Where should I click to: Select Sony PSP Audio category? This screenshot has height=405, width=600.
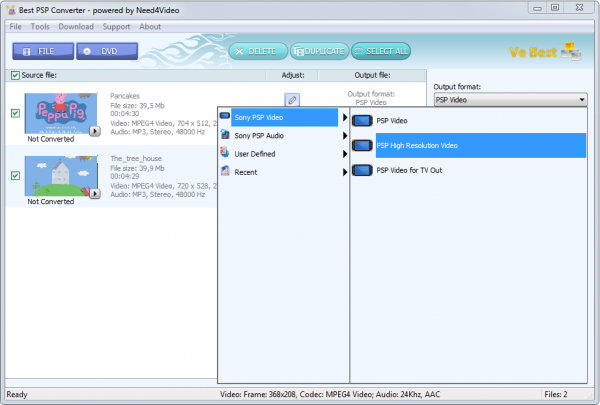coord(284,136)
